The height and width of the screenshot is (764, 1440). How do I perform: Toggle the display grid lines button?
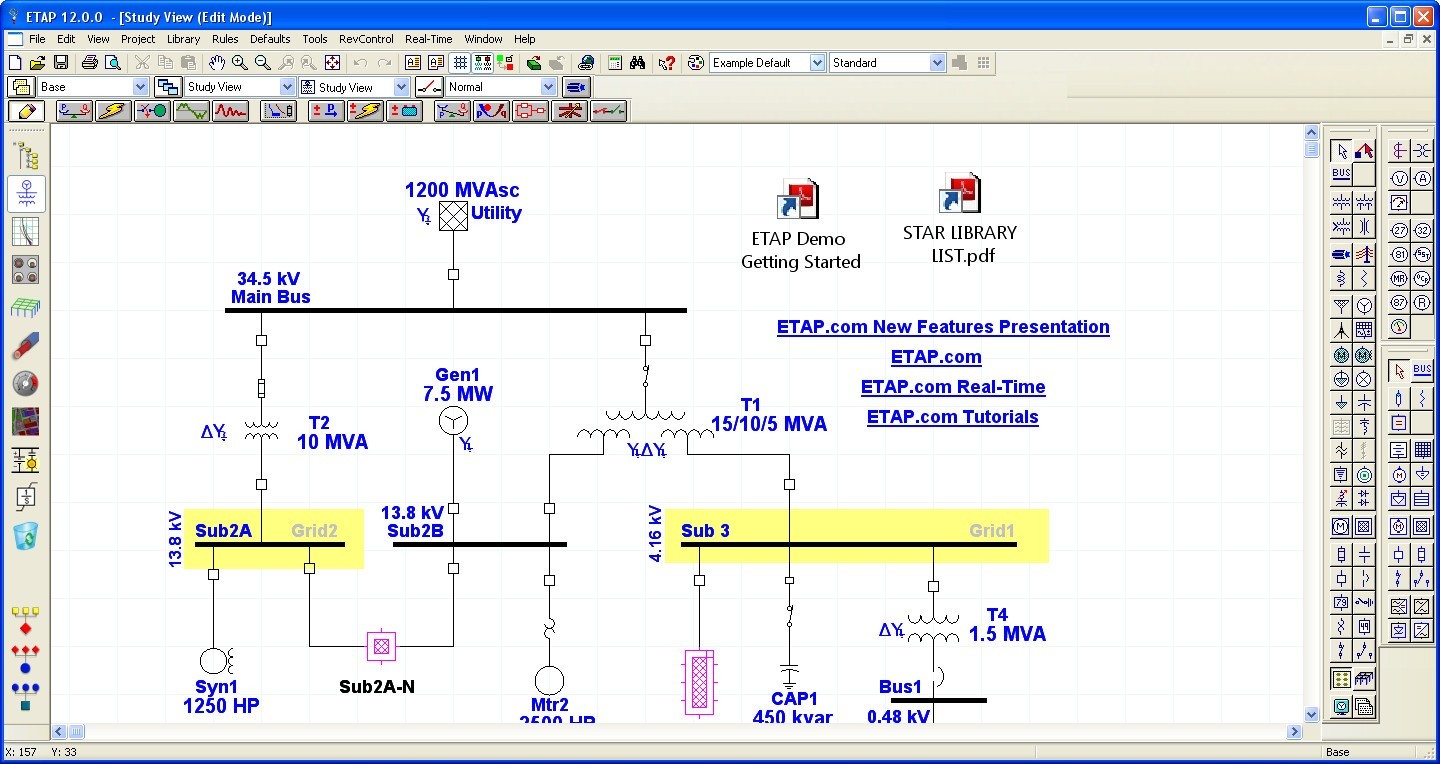(x=460, y=62)
